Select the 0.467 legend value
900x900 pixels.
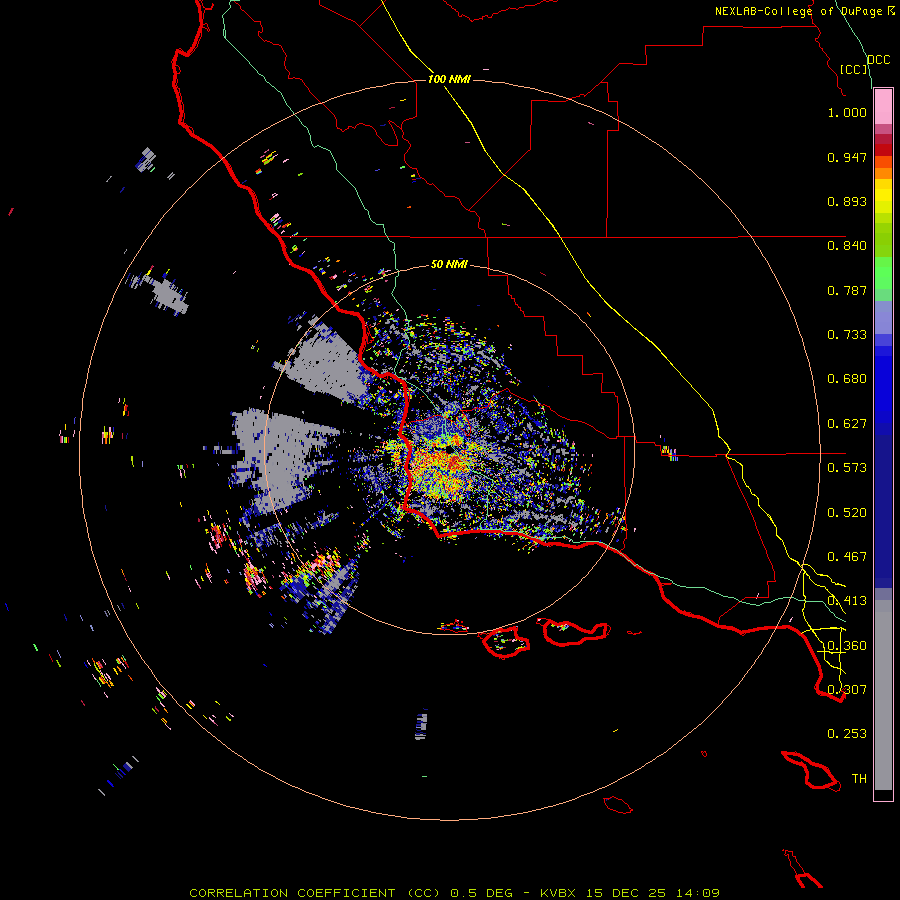[847, 557]
